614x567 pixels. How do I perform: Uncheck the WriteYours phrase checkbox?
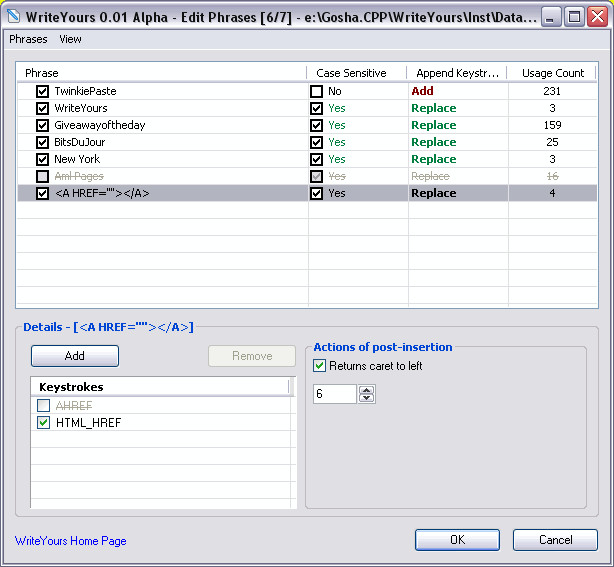click(42, 108)
